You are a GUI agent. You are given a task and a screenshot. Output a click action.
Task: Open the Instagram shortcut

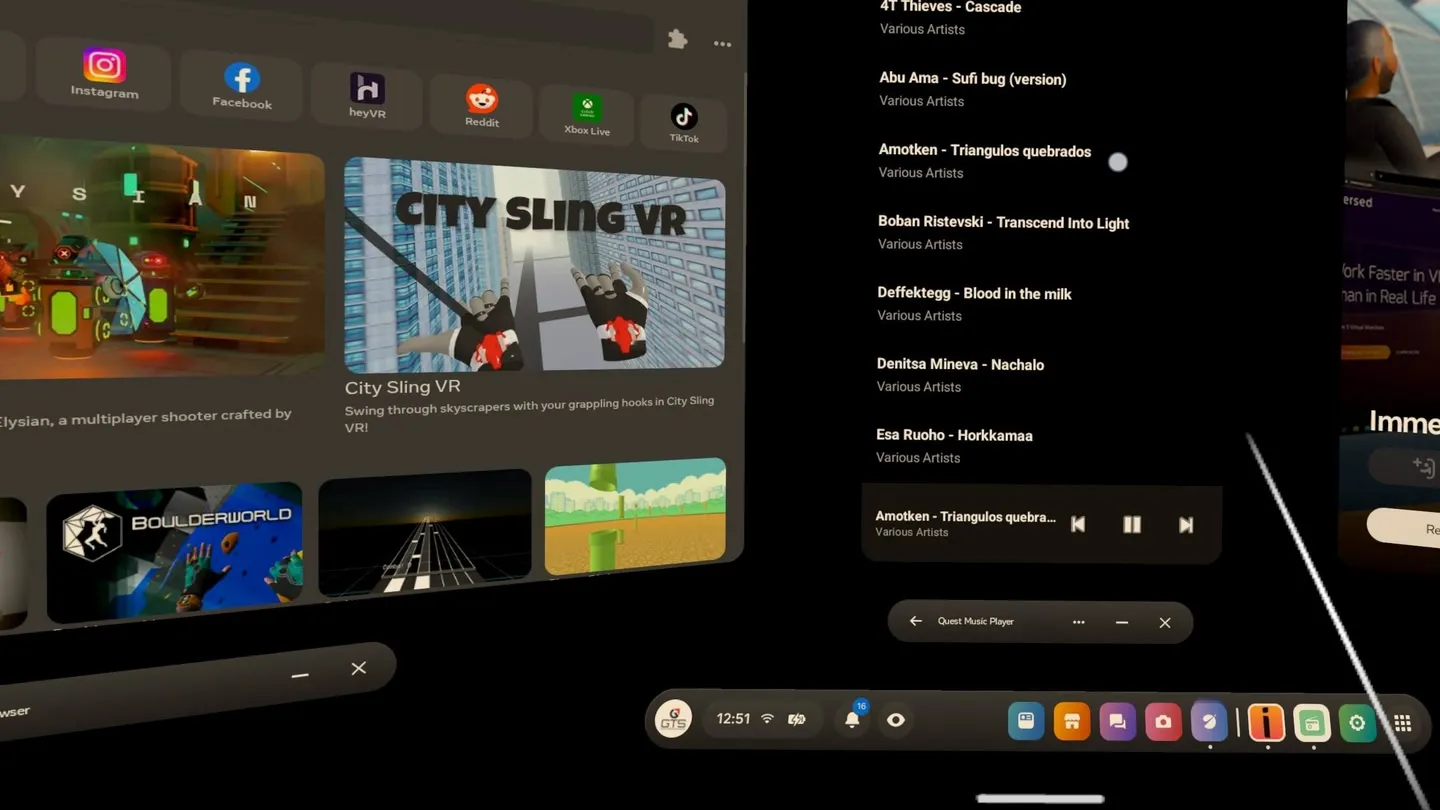point(104,72)
